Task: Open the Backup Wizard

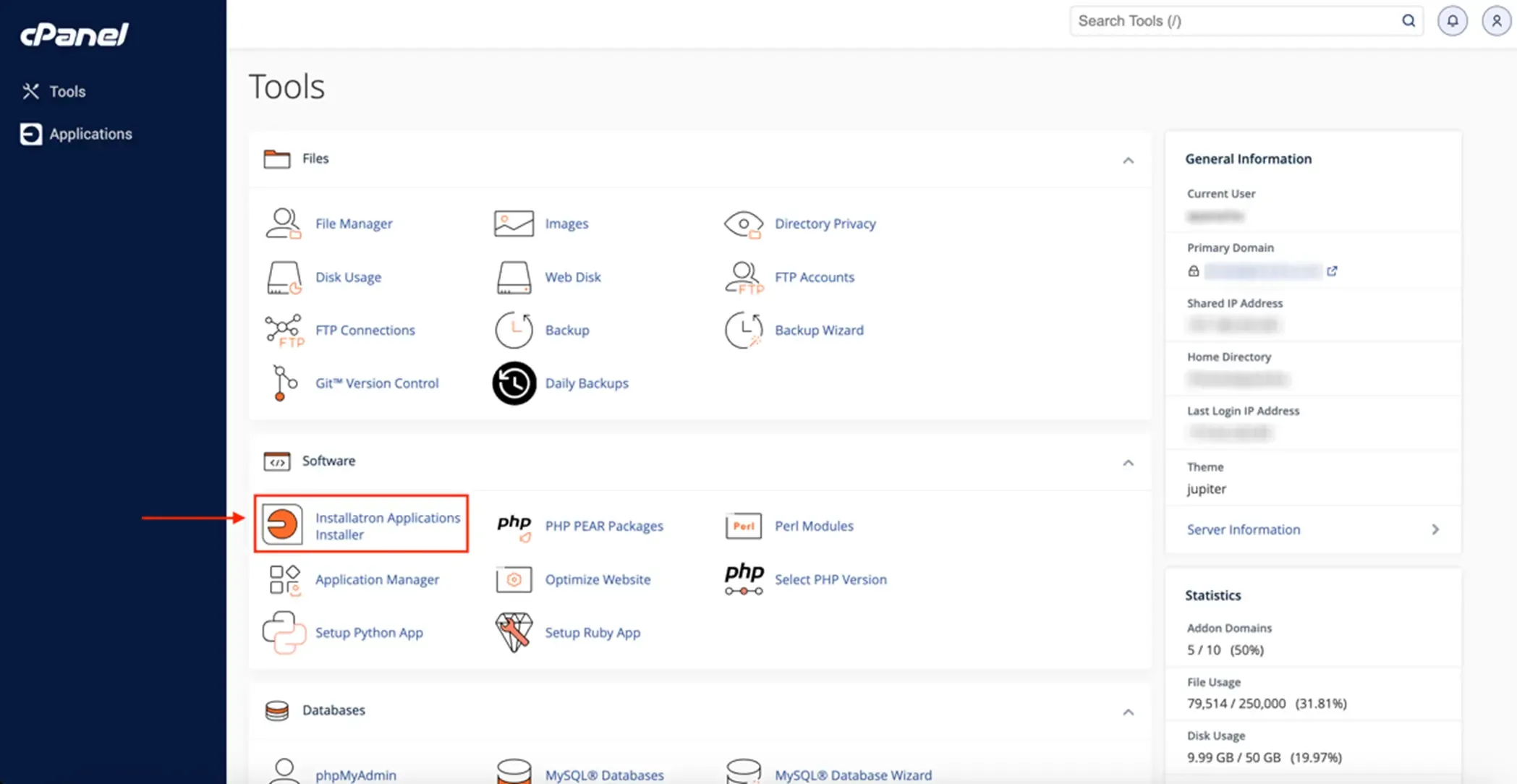Action: click(x=819, y=330)
